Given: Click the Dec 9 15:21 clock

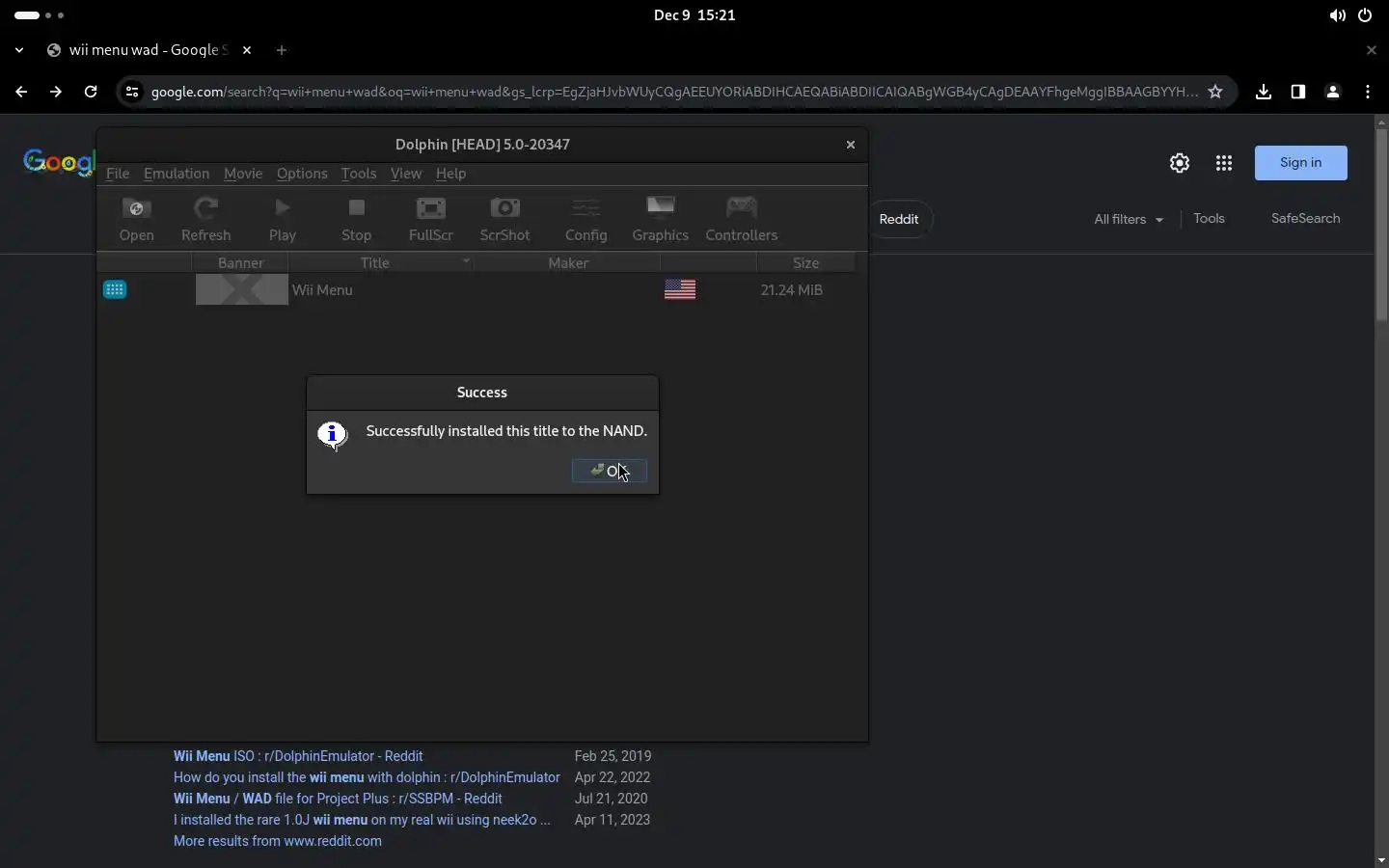Looking at the screenshot, I should tap(694, 15).
